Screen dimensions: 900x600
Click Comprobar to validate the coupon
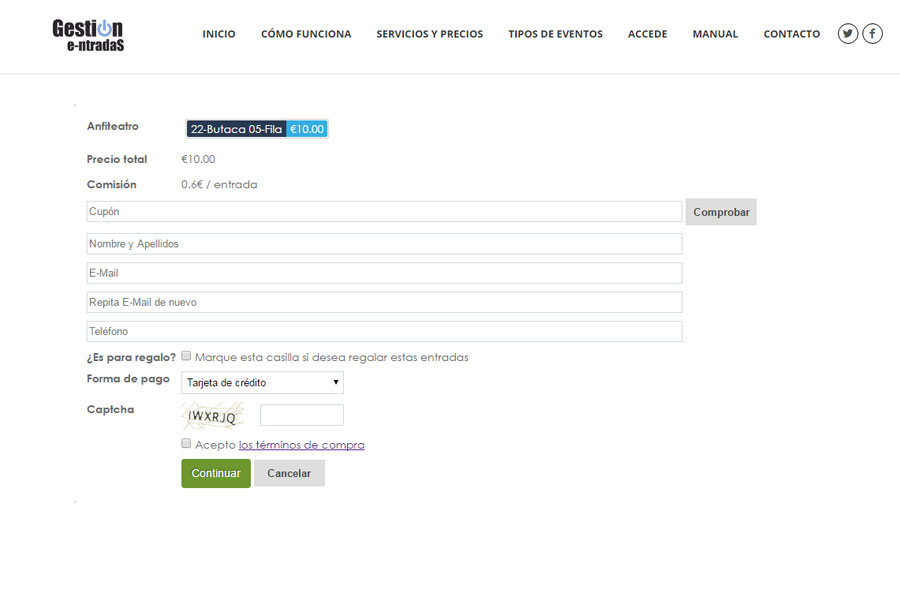click(x=720, y=212)
